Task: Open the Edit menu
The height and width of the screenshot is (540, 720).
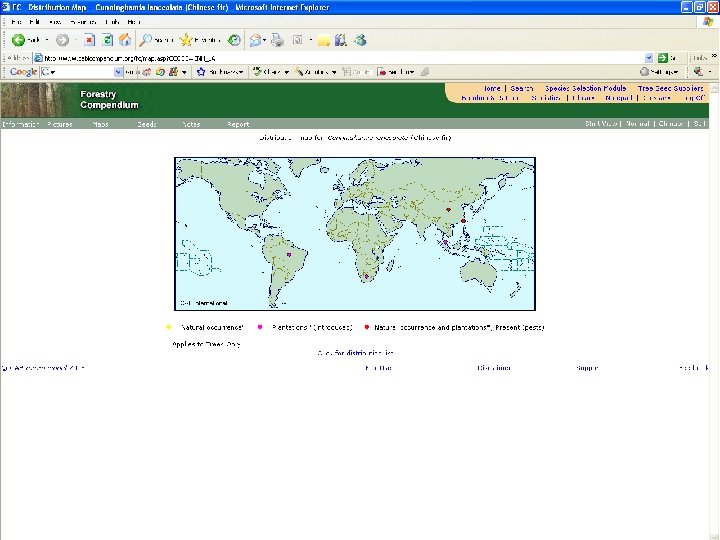Action: [34, 22]
